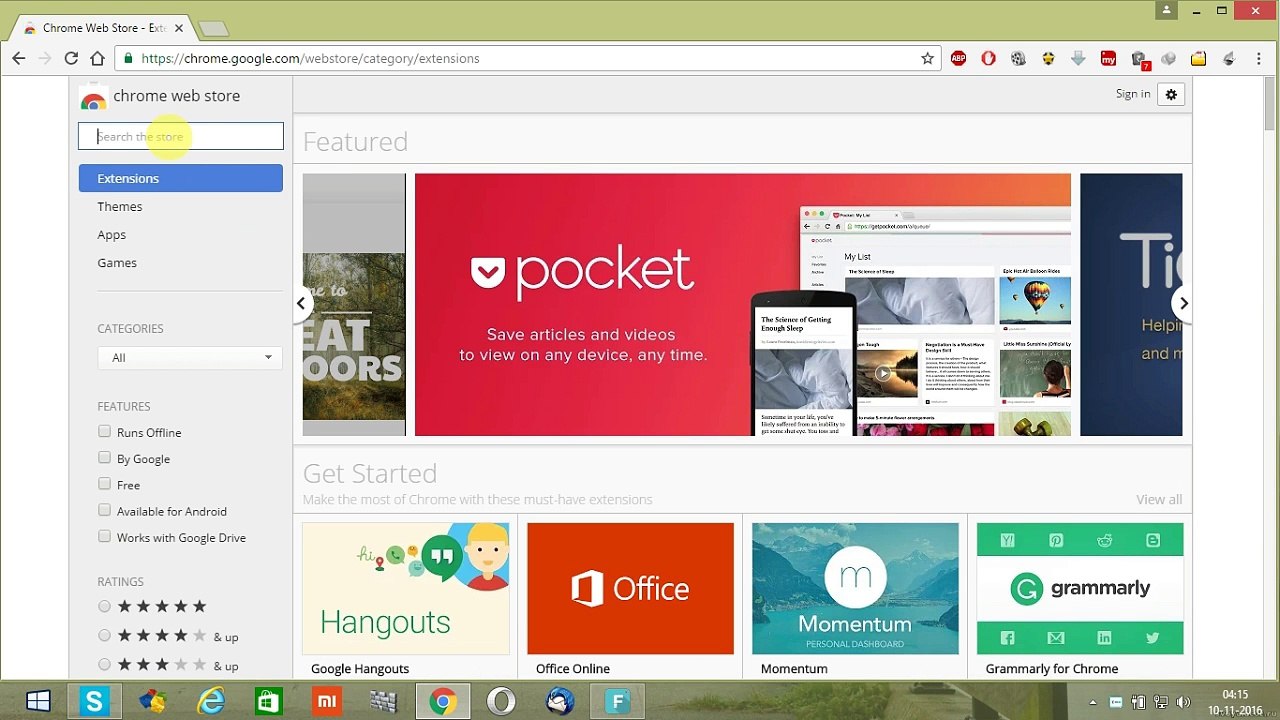Open the Hangouts extension thumbnail
The image size is (1280, 720).
[x=406, y=588]
